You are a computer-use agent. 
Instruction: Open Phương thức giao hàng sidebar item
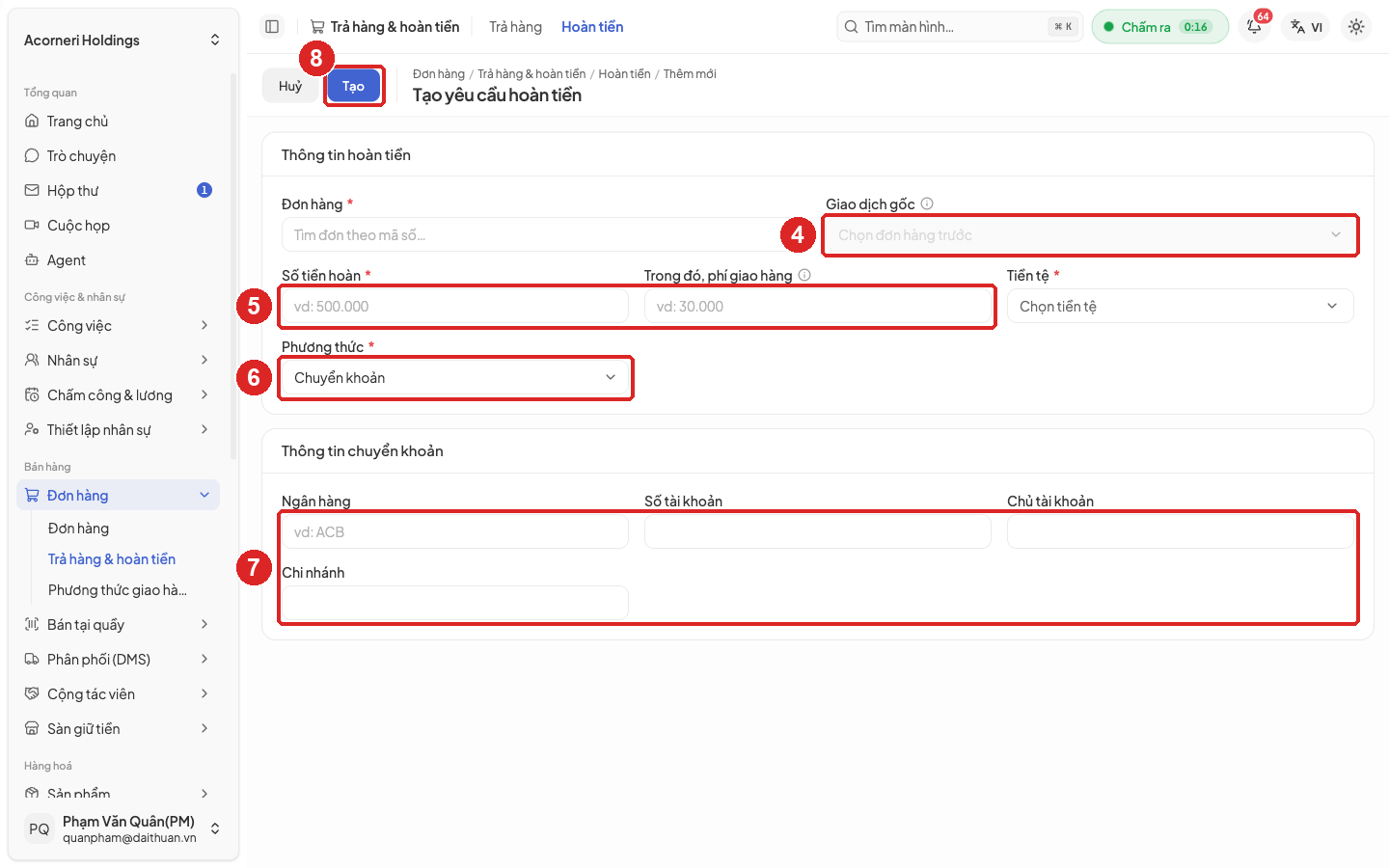point(118,590)
